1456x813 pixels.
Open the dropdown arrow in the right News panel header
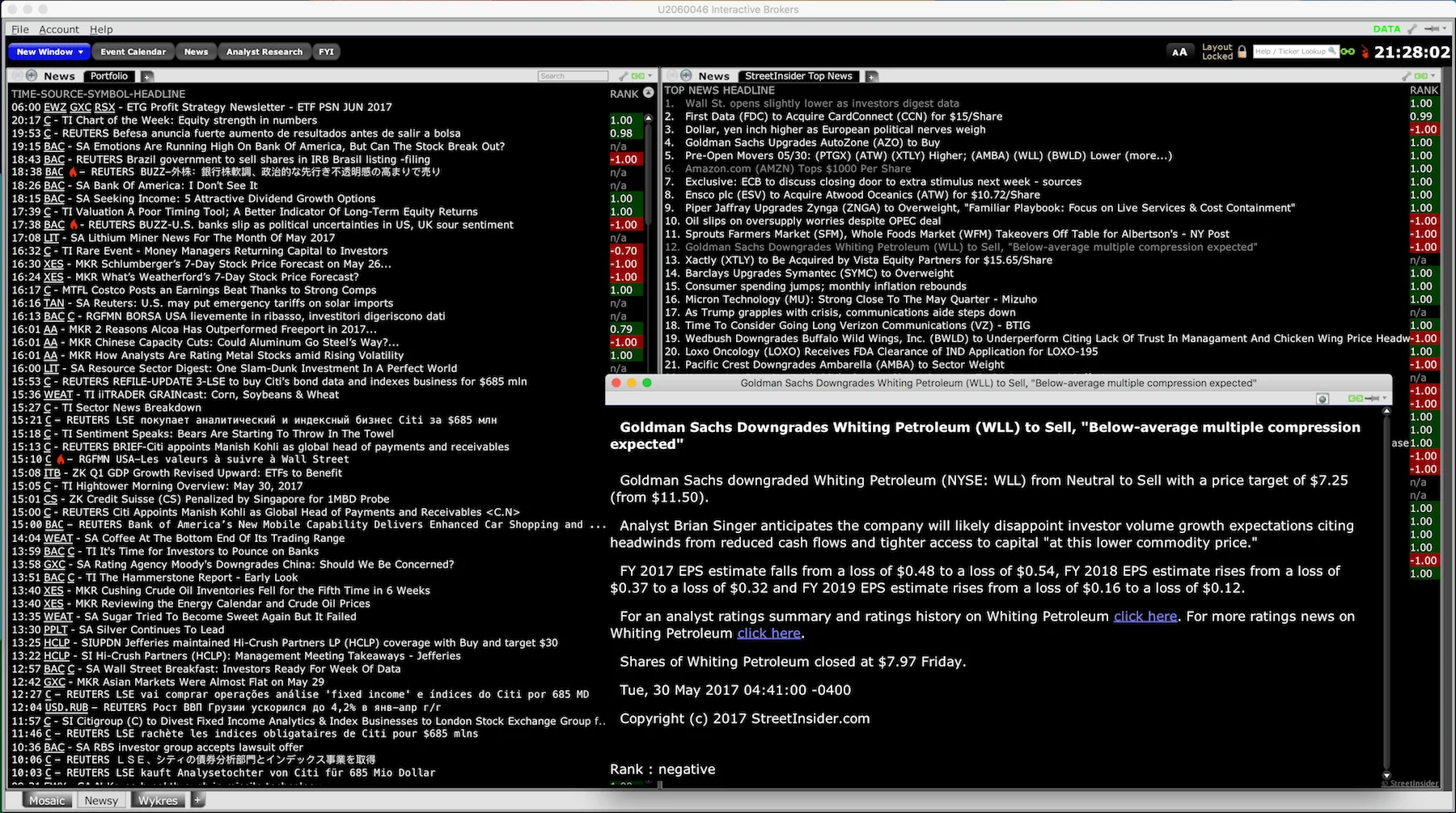[x=1433, y=76]
